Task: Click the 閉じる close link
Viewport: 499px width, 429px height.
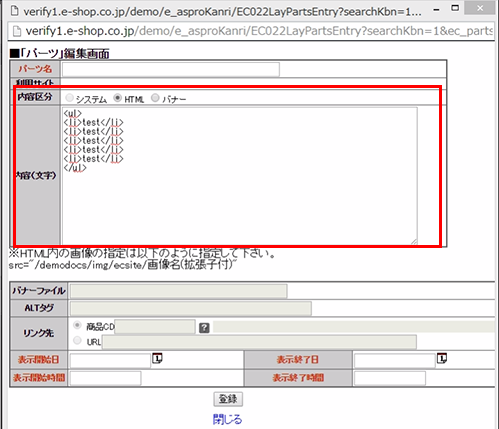Action: [227, 419]
